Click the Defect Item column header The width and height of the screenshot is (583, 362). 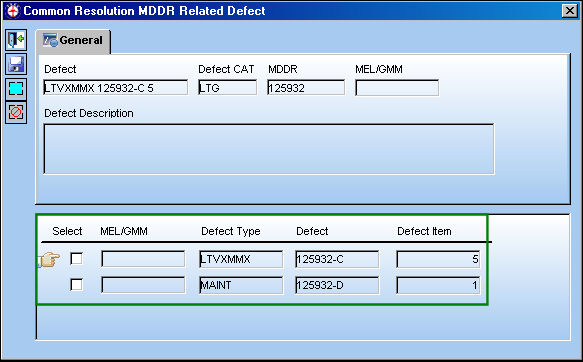tap(424, 231)
